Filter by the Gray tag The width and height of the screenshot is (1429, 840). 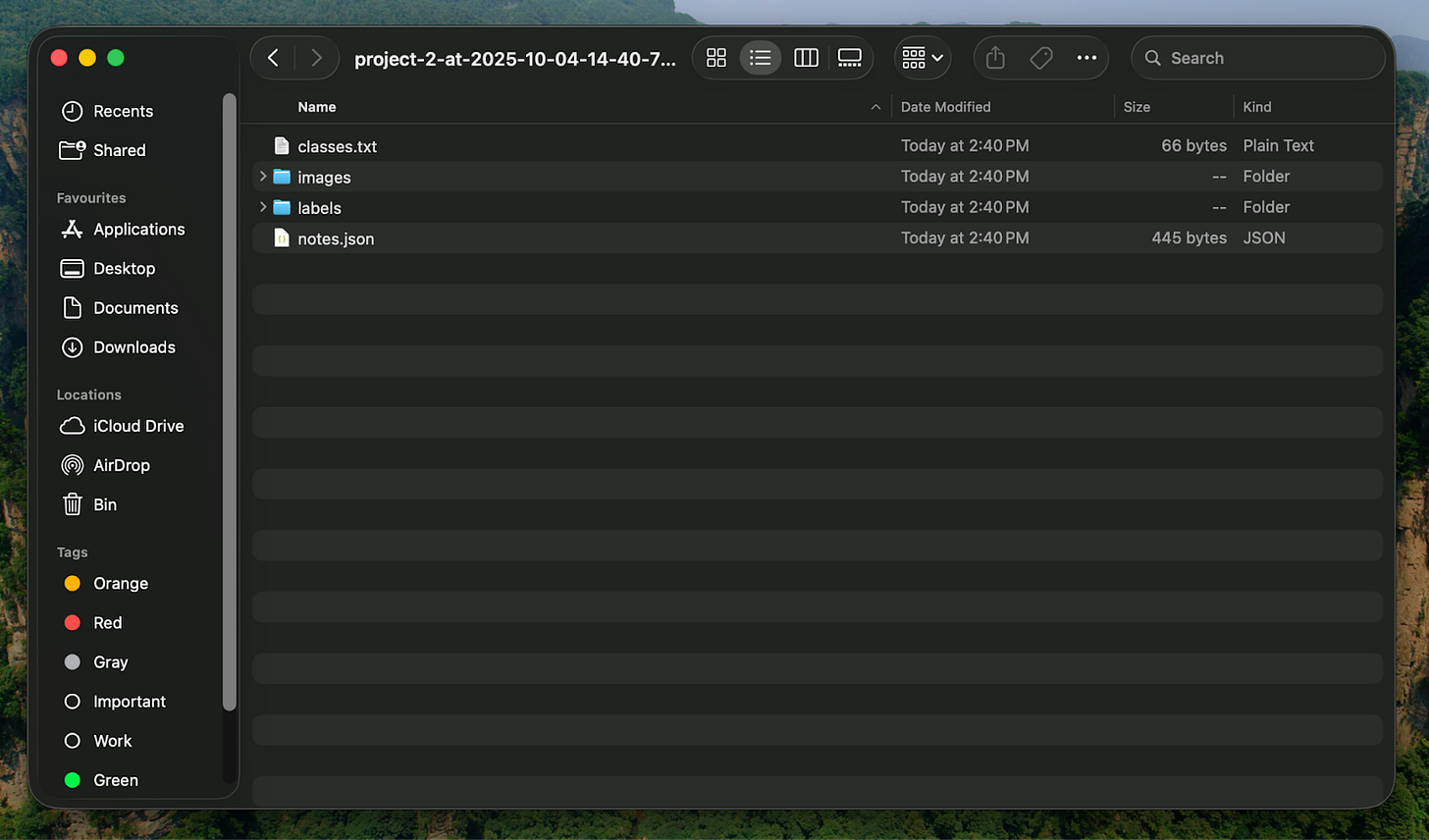click(x=110, y=662)
